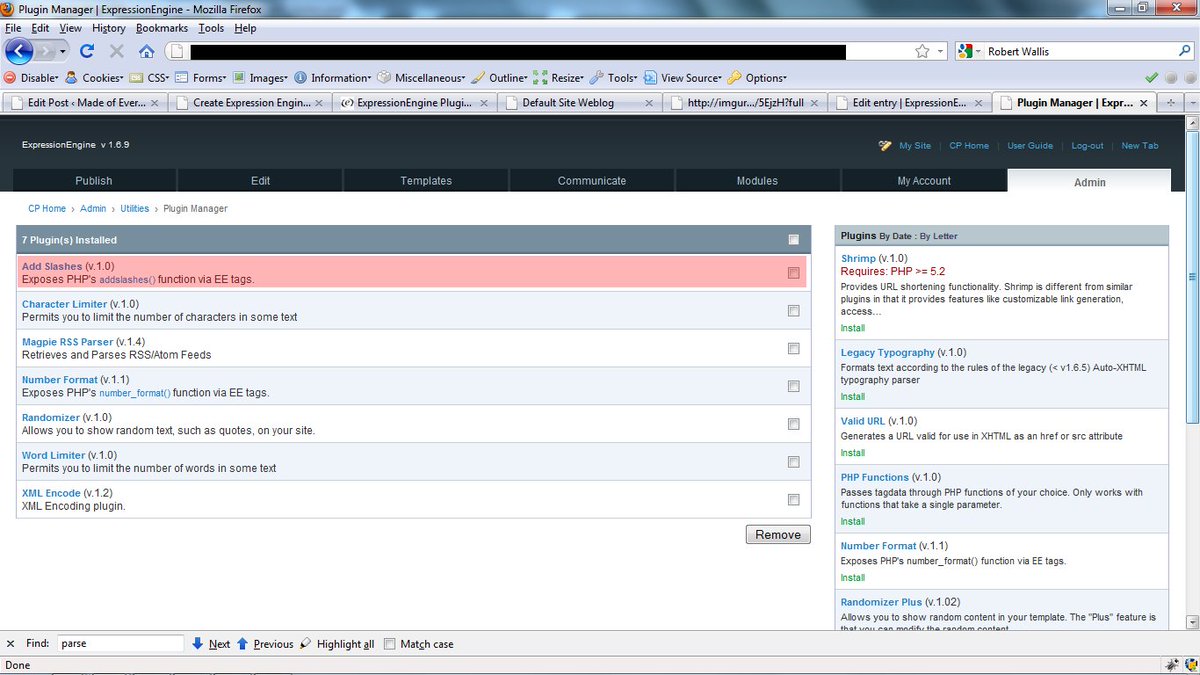Screen dimensions: 1200x675
Task: Open the Options developer toolbar menu
Action: pyautogui.click(x=758, y=77)
